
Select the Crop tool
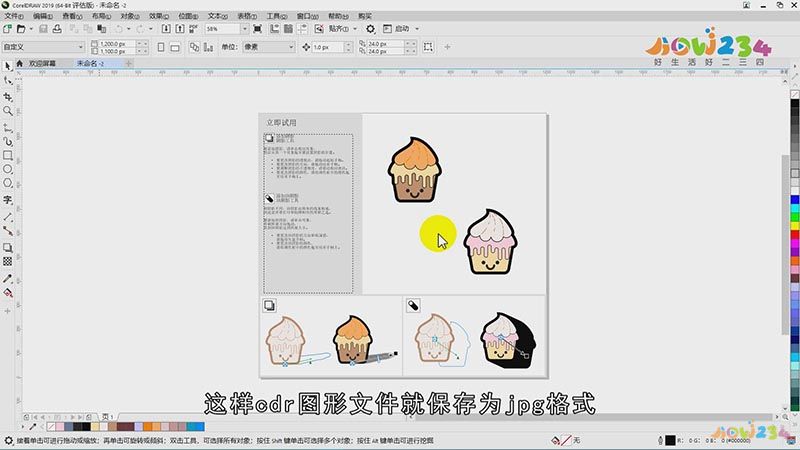[x=8, y=96]
